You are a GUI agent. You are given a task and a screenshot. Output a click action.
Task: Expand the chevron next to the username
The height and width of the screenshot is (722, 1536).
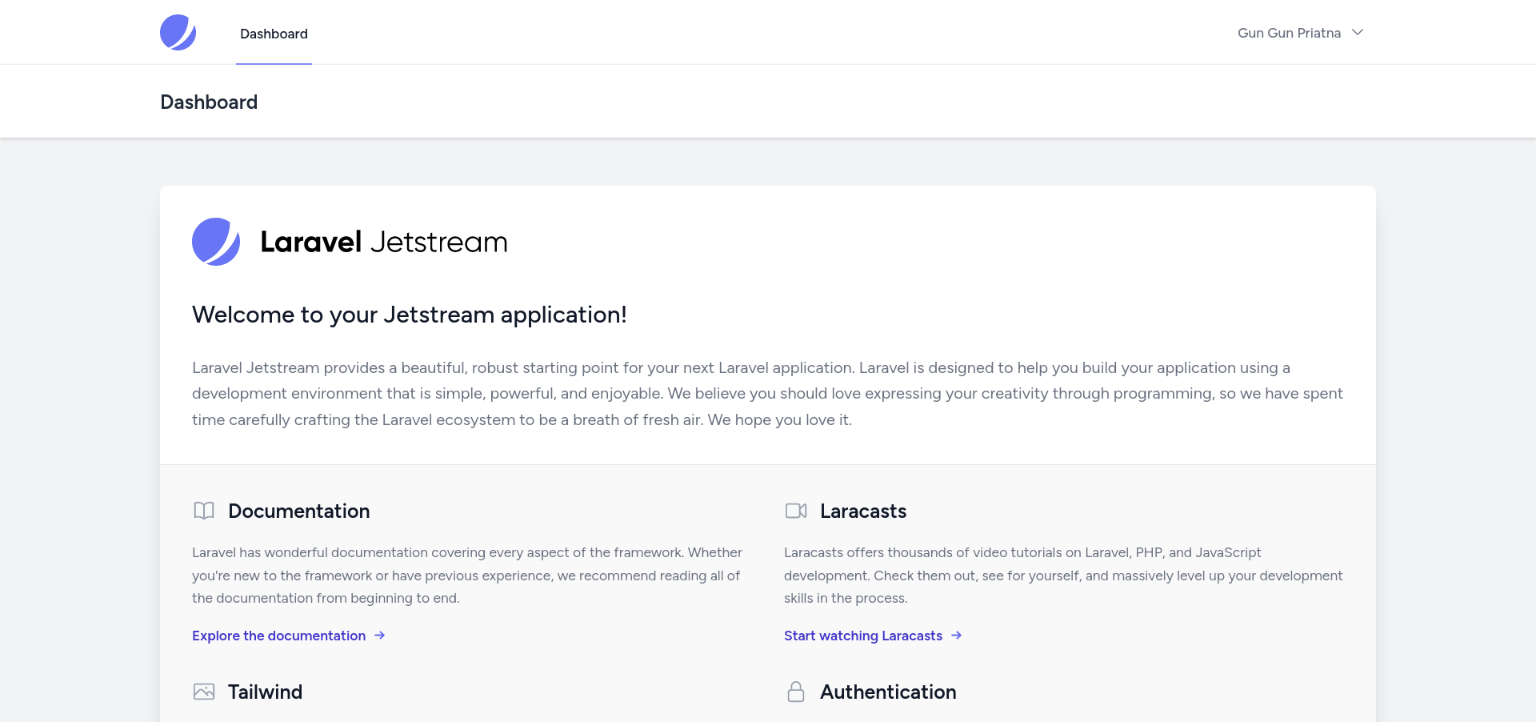(x=1357, y=32)
